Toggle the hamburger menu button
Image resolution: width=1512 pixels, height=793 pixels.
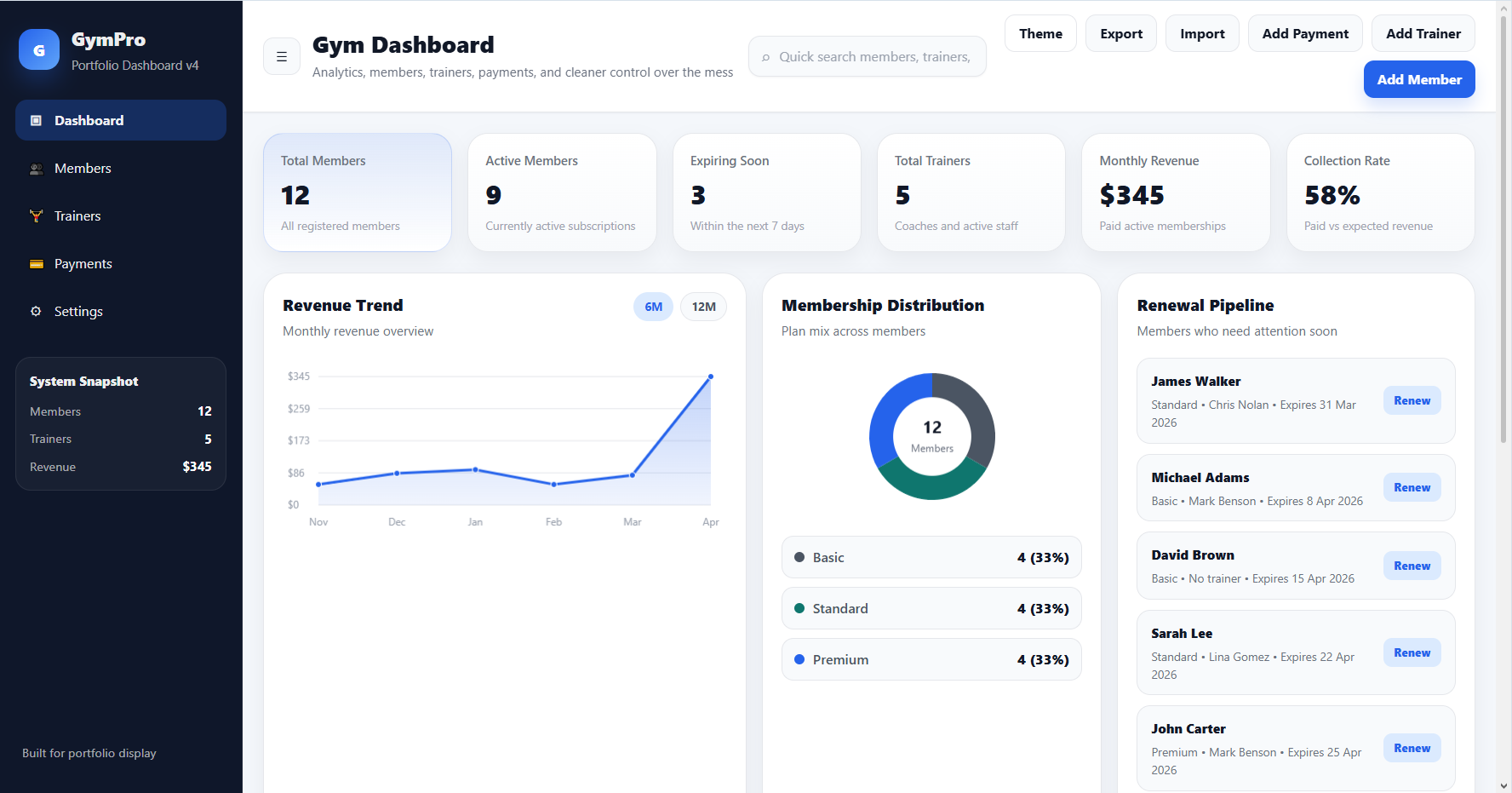(282, 56)
